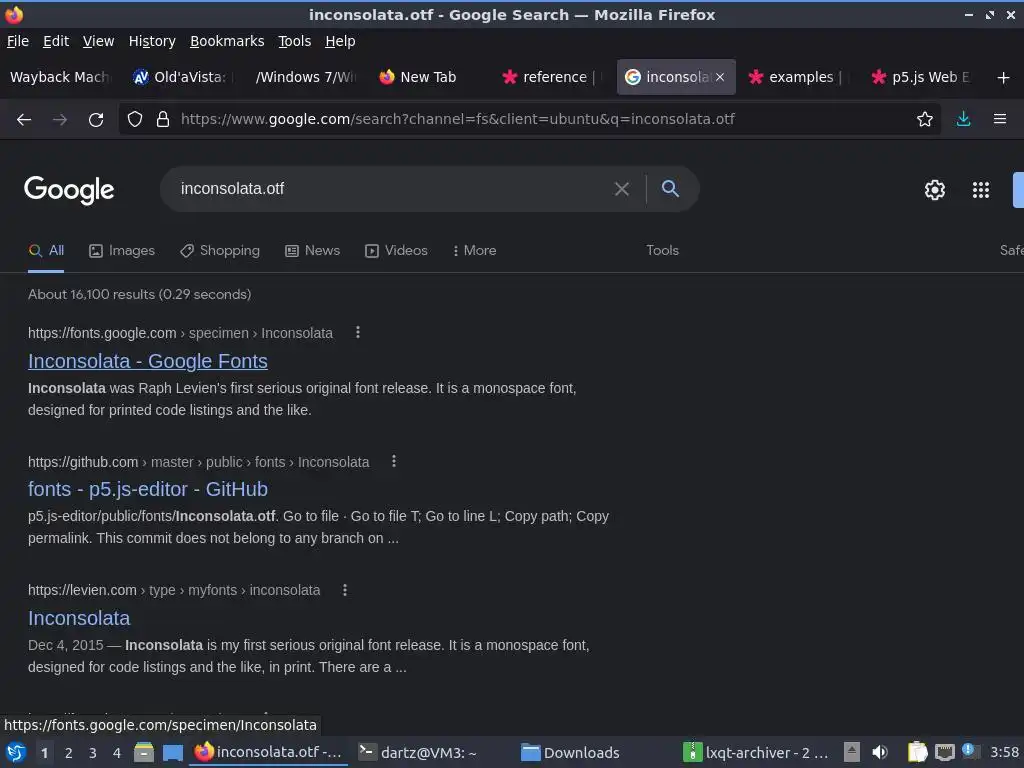Open the LXQt application menu icon
1024x768 pixels.
(16, 752)
